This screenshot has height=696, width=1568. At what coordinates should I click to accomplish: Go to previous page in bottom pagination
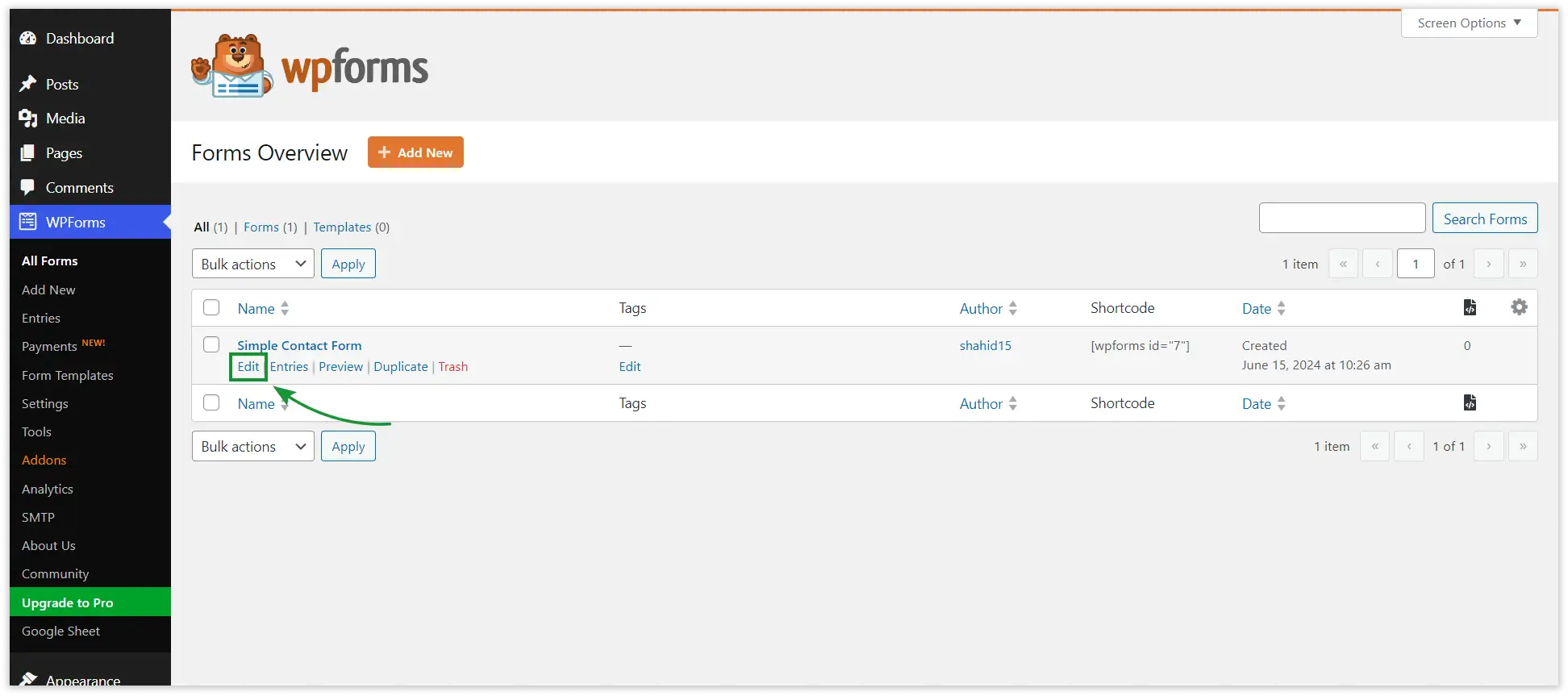(x=1409, y=446)
